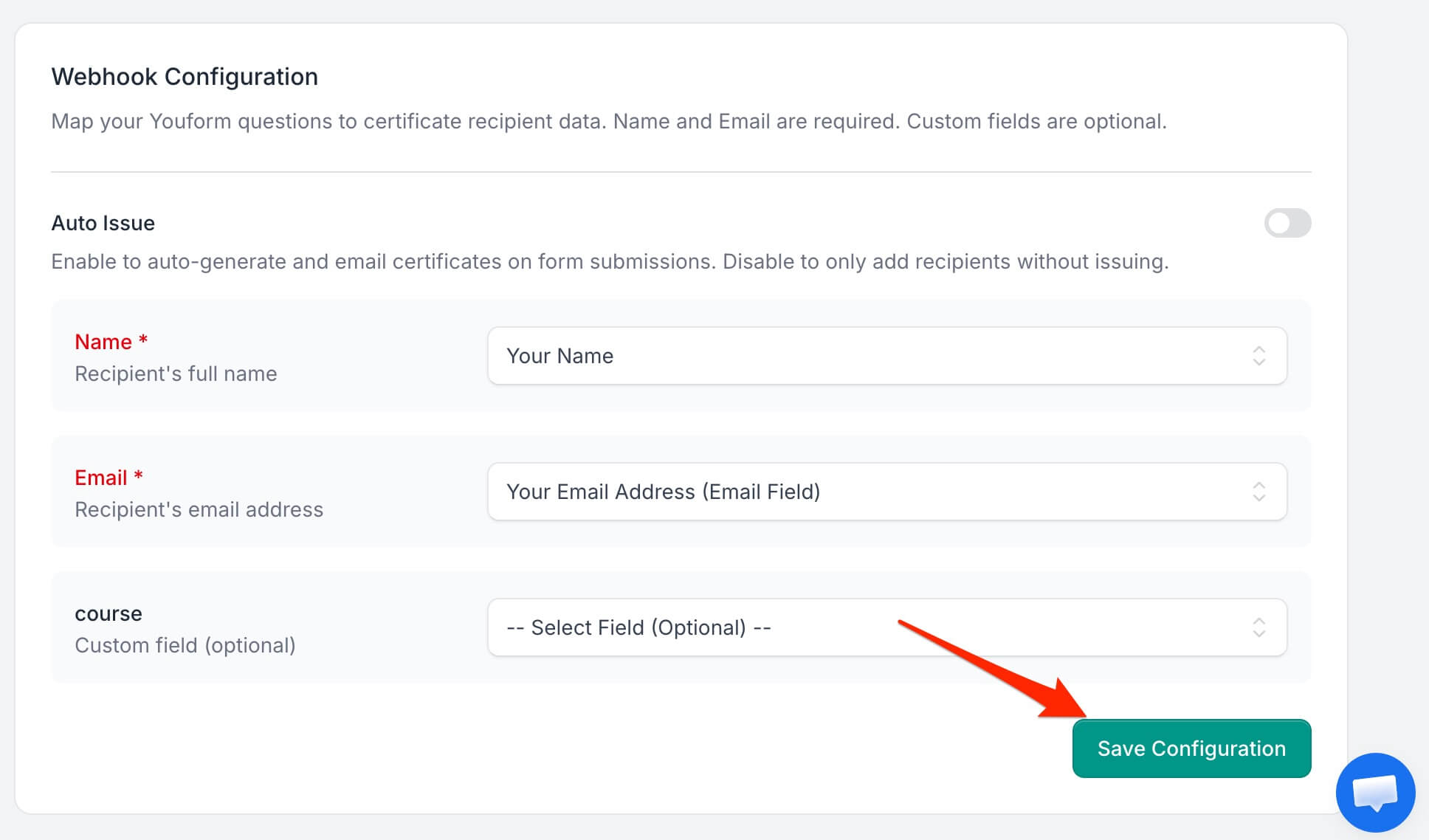Click the up-down chevron icon in Your Name select
Image resolution: width=1429 pixels, height=840 pixels.
pyautogui.click(x=1259, y=356)
